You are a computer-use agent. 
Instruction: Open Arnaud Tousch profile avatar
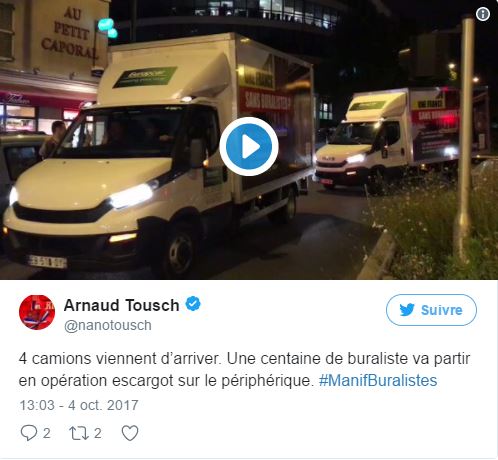pos(37,312)
